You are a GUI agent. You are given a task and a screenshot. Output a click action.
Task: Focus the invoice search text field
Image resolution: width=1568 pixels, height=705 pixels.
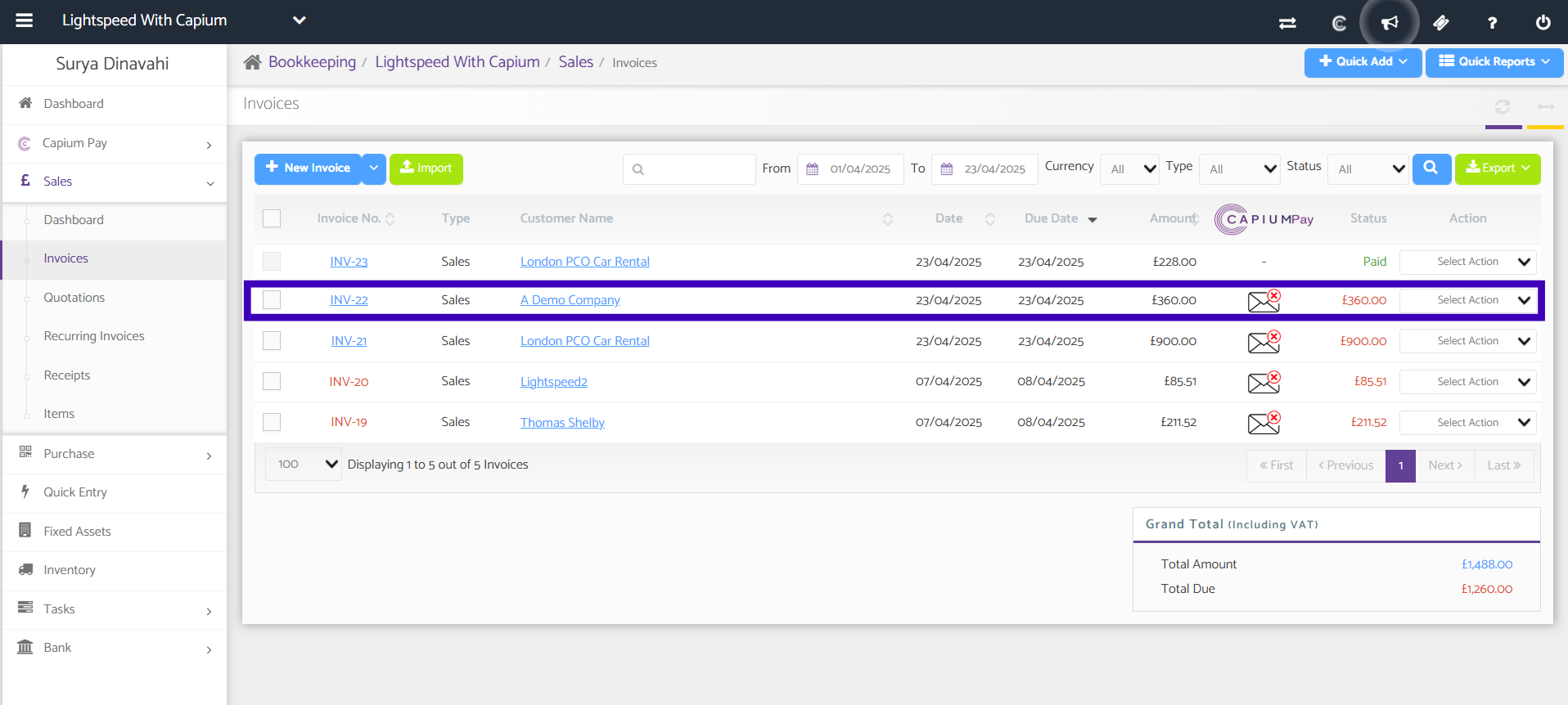(689, 169)
